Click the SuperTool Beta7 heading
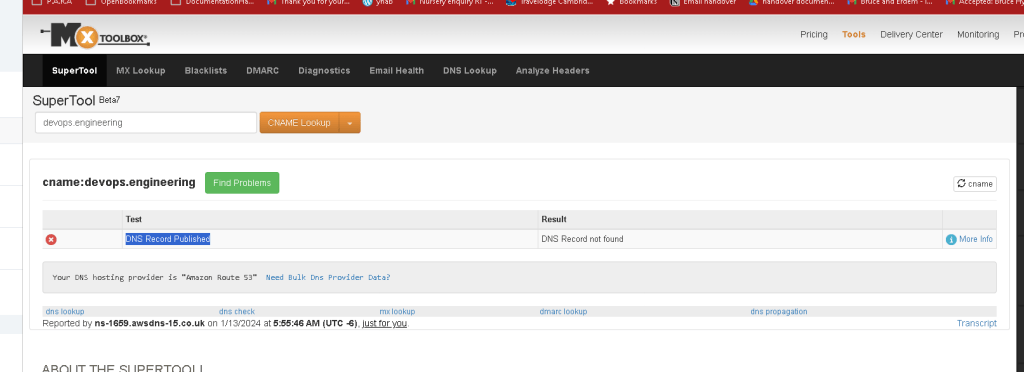Image resolution: width=1024 pixels, height=372 pixels. [x=76, y=101]
